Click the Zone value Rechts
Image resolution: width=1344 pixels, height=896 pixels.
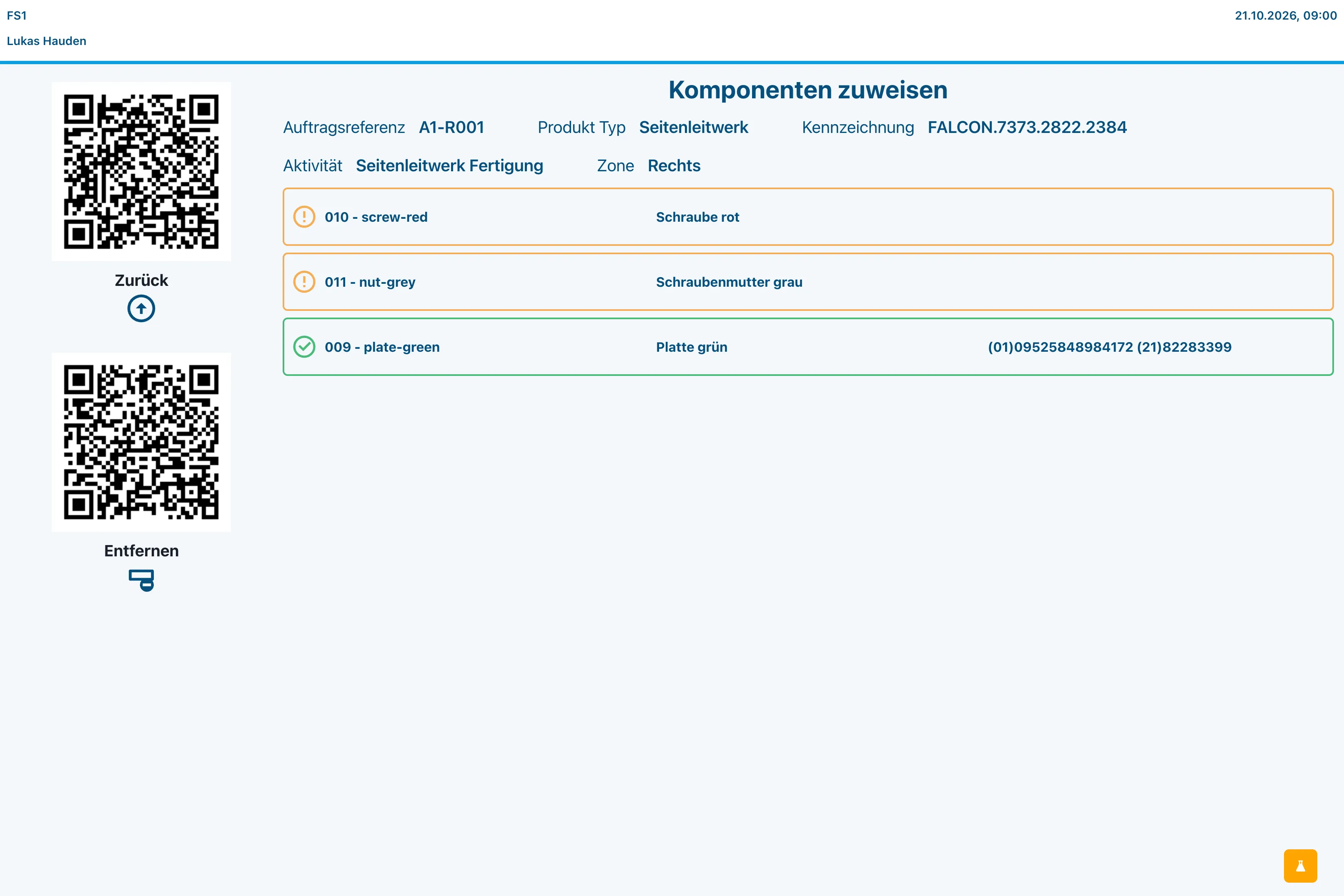click(x=674, y=166)
